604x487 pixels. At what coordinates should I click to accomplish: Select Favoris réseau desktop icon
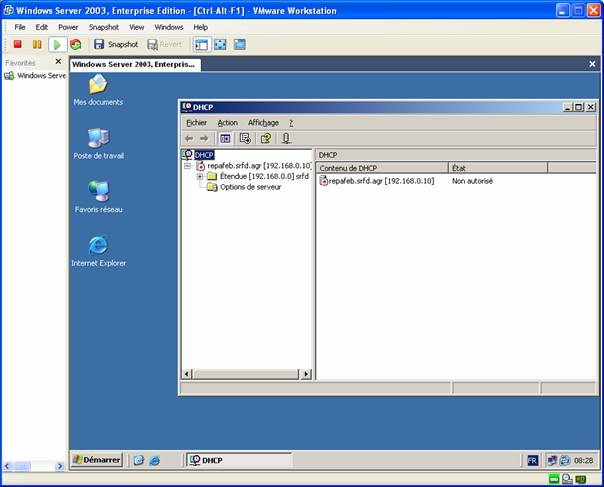click(98, 196)
